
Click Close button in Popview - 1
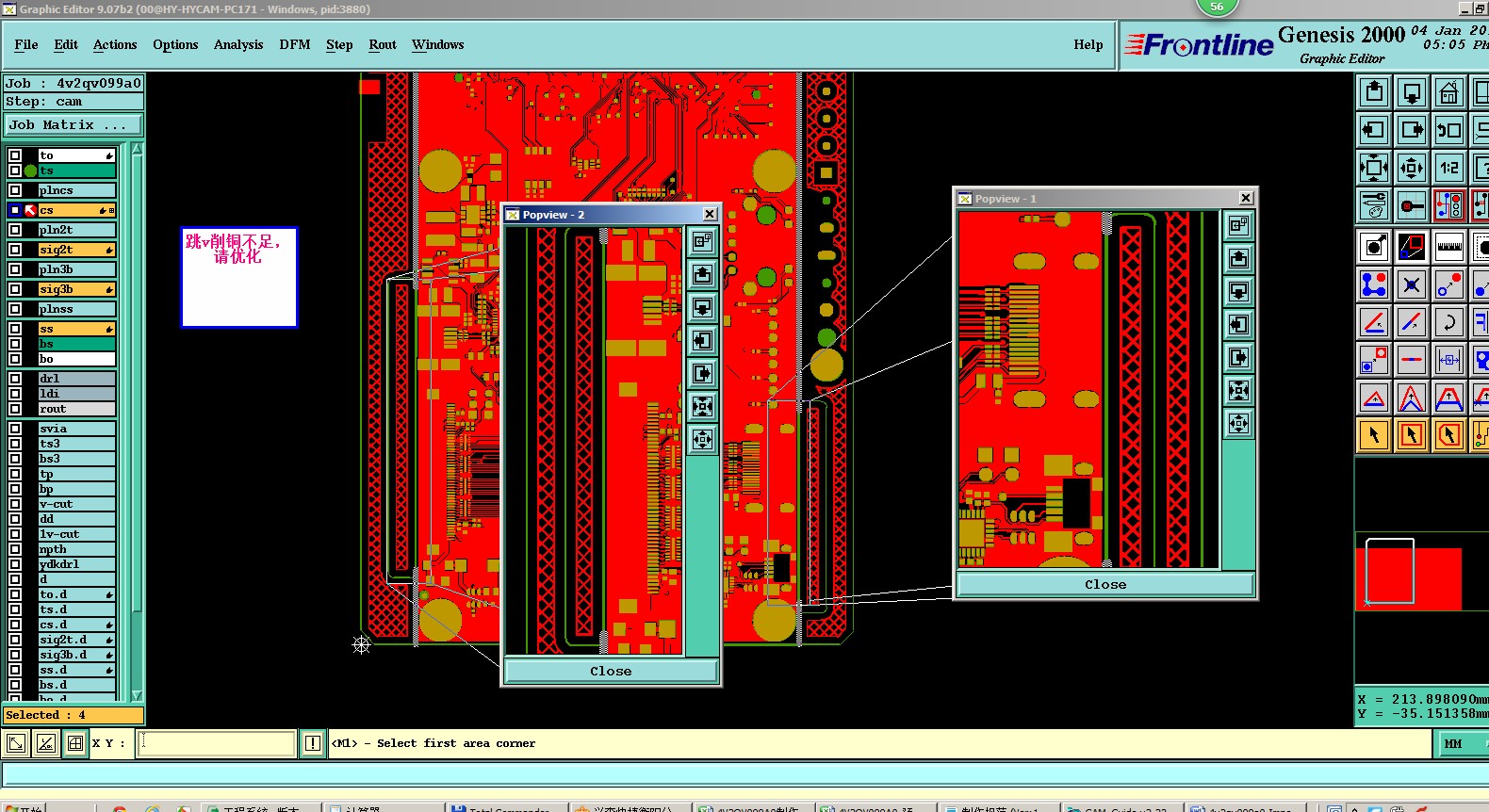(1105, 584)
